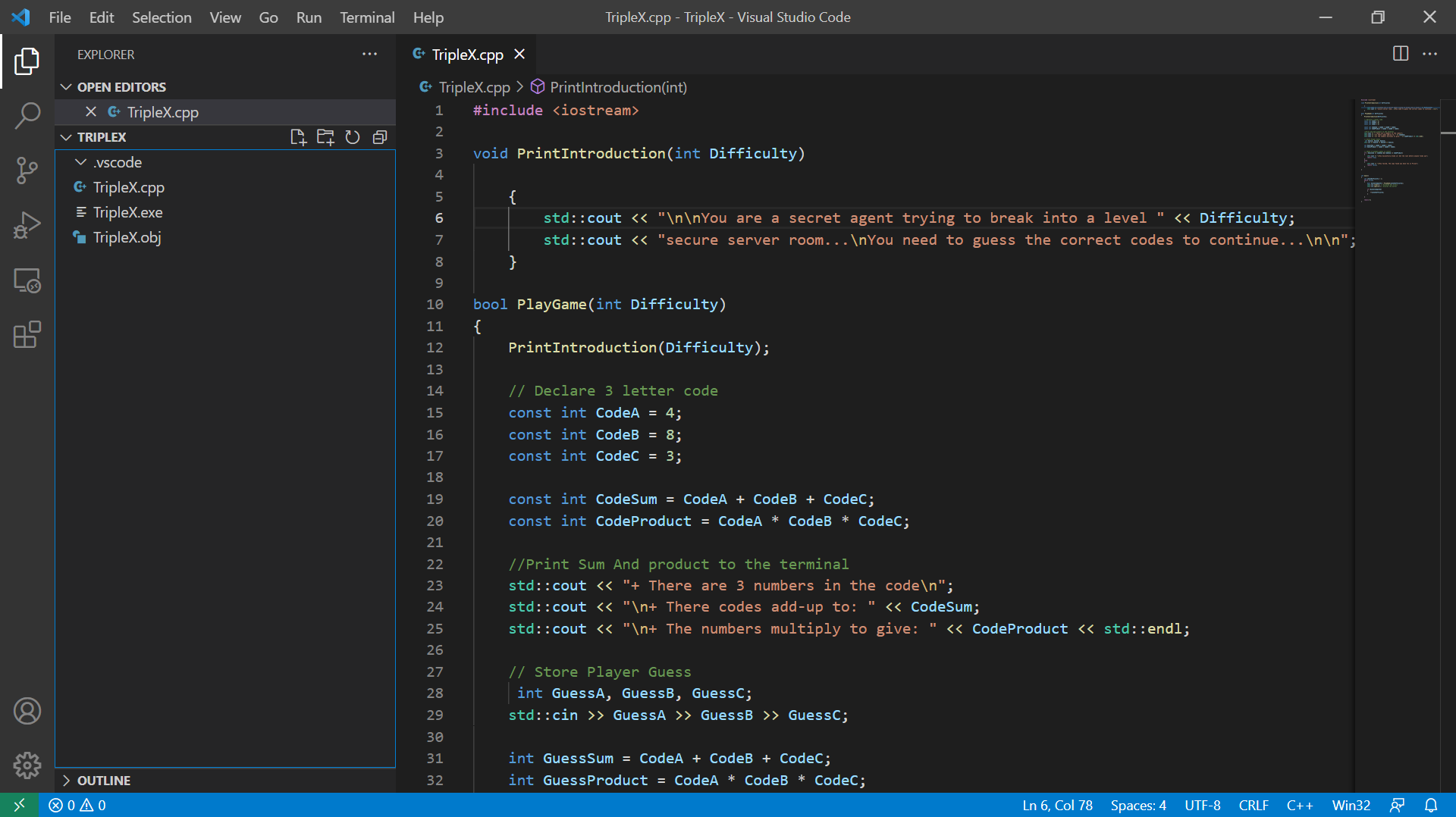The height and width of the screenshot is (817, 1456).
Task: Change CRLF line ending in status bar
Action: tap(1253, 805)
